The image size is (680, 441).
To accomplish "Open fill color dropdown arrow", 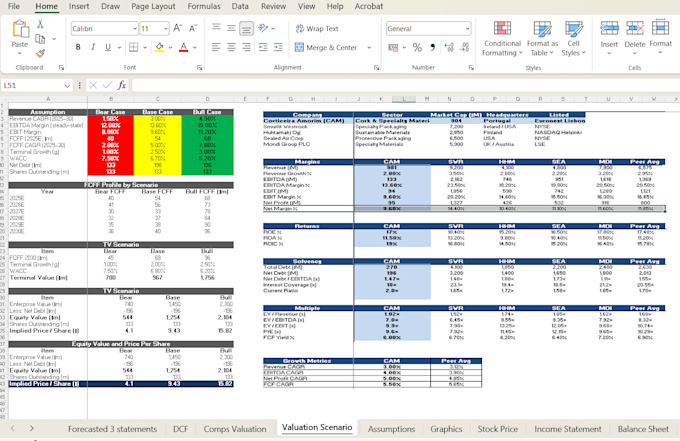I will (170, 47).
